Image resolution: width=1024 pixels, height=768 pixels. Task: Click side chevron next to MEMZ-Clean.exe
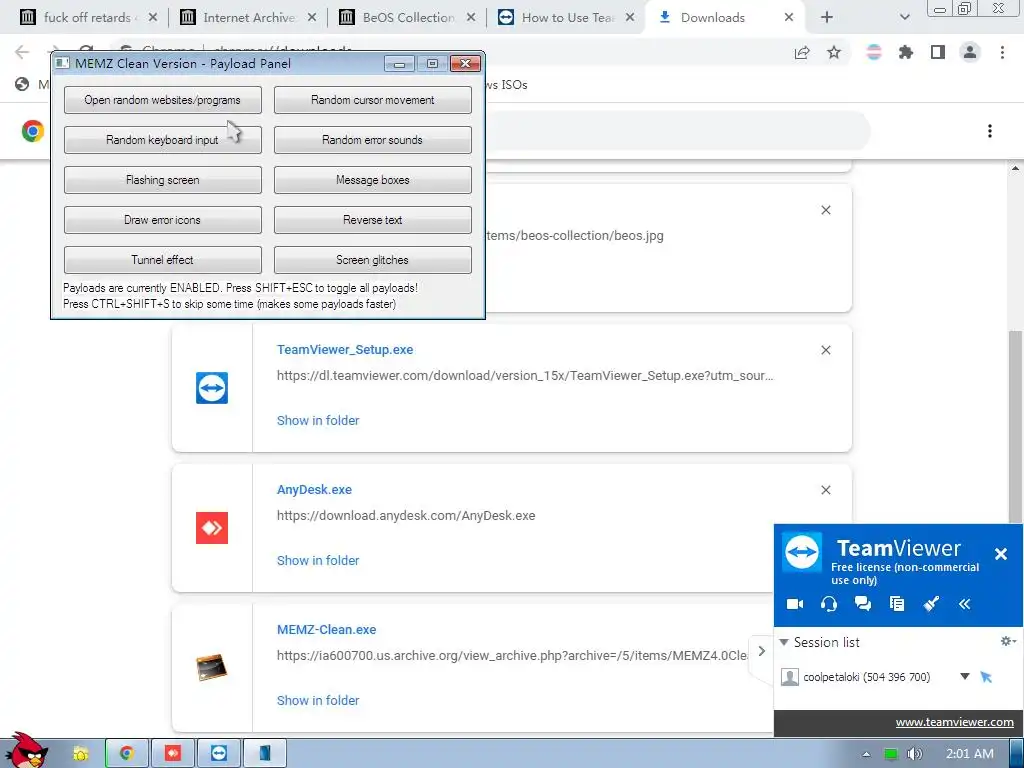click(x=761, y=651)
